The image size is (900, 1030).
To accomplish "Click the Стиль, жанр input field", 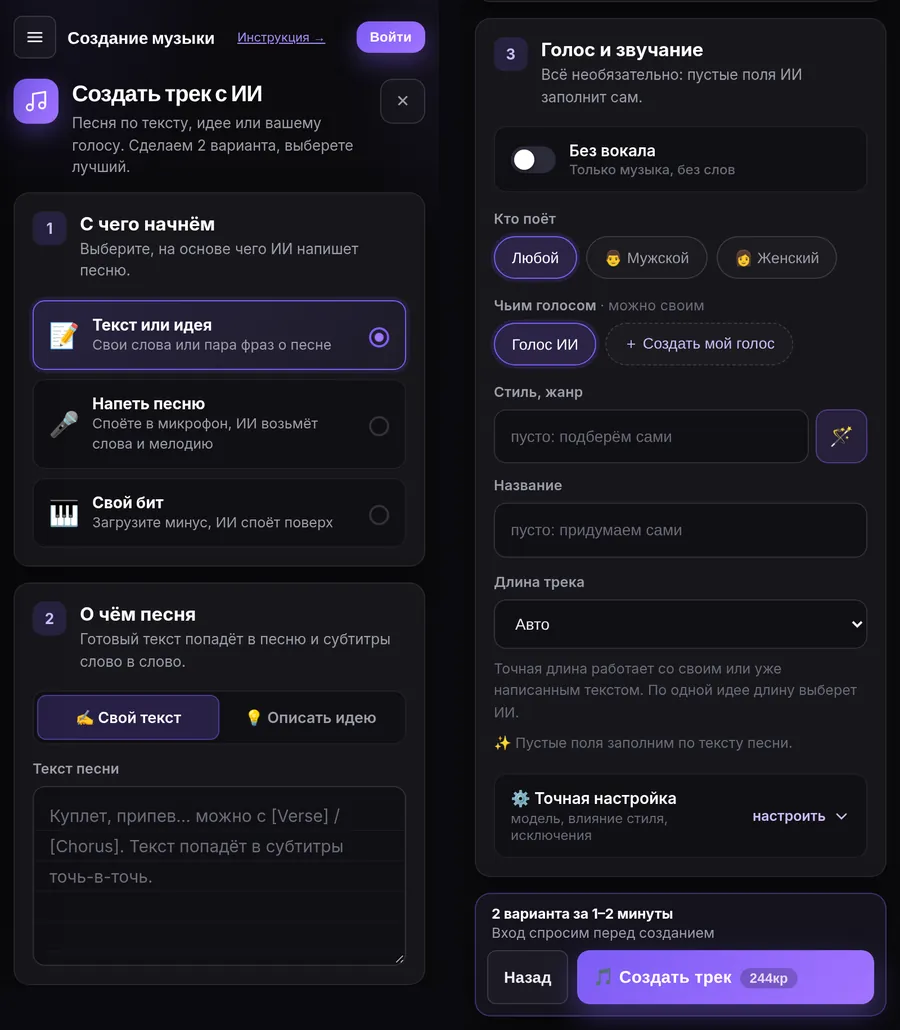I will point(651,436).
